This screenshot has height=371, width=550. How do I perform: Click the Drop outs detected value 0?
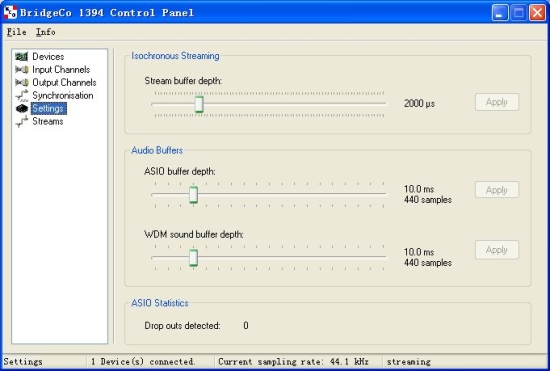tap(246, 325)
